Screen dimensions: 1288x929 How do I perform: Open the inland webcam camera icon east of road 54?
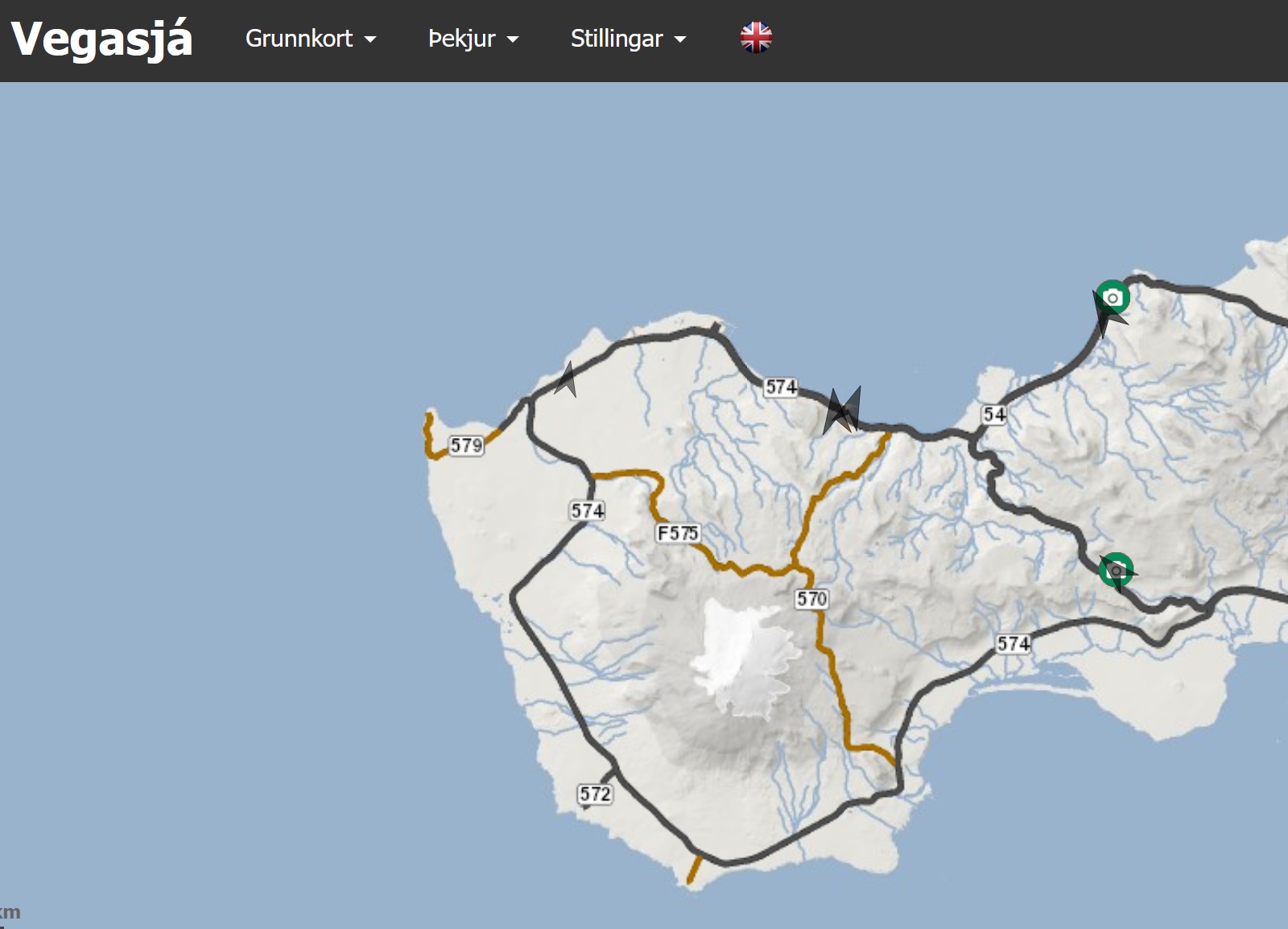click(x=1116, y=571)
